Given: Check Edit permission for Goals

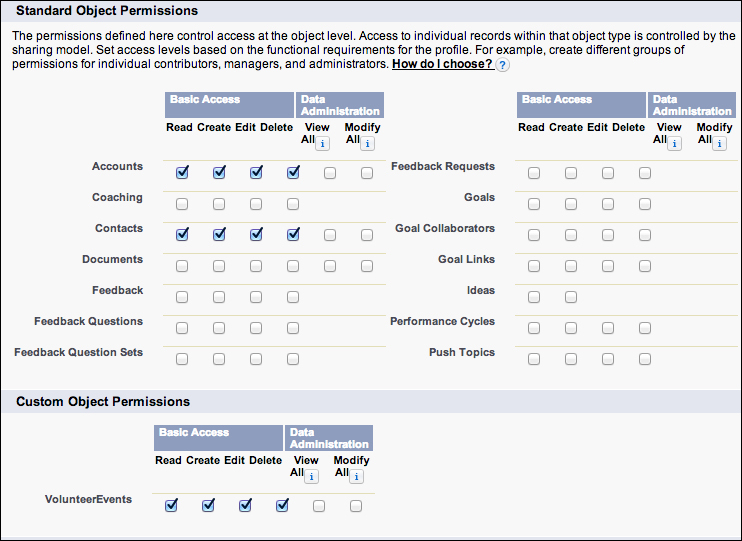Looking at the screenshot, I should coord(608,204).
